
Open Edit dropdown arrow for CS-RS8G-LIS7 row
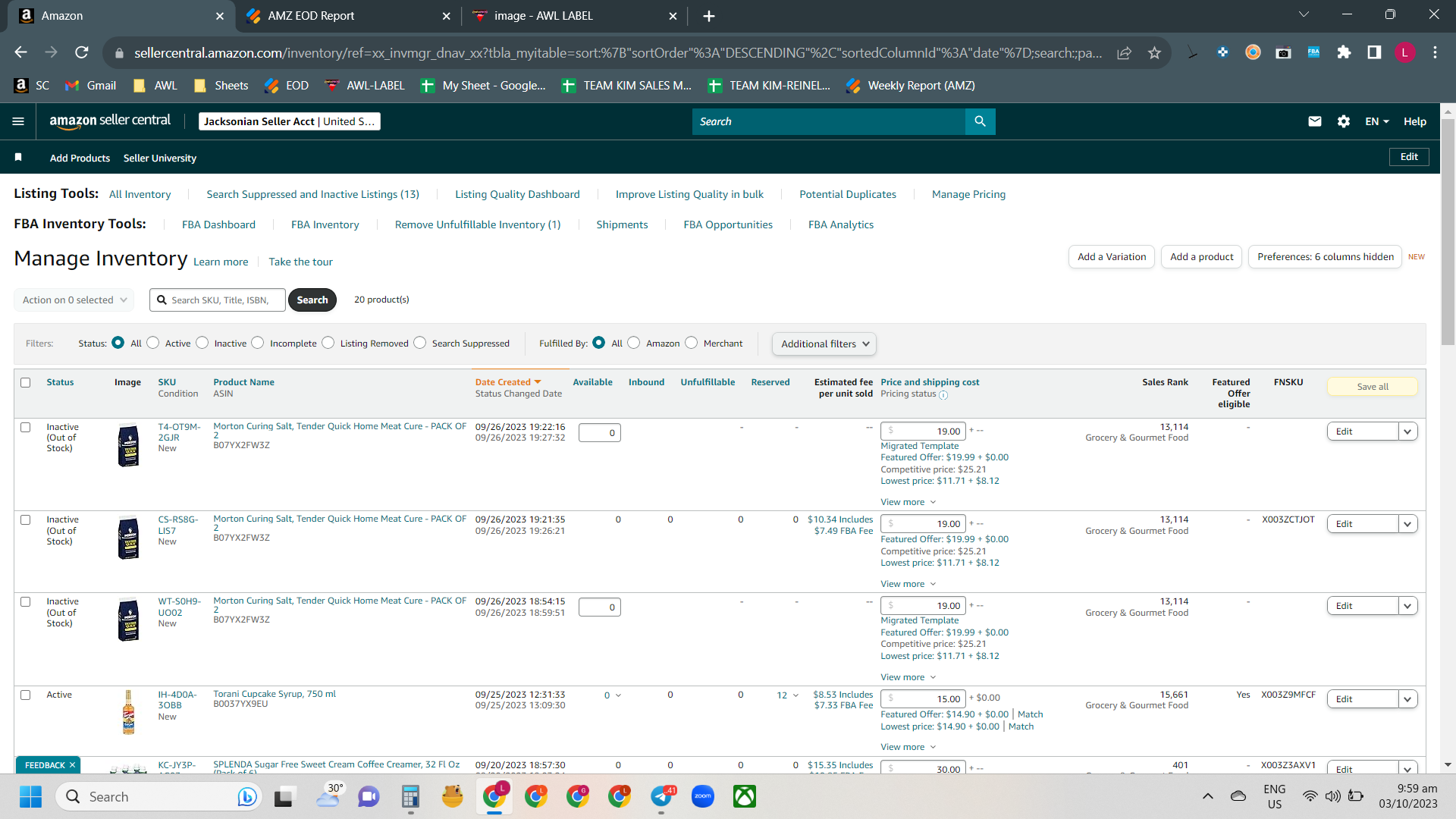click(x=1407, y=524)
